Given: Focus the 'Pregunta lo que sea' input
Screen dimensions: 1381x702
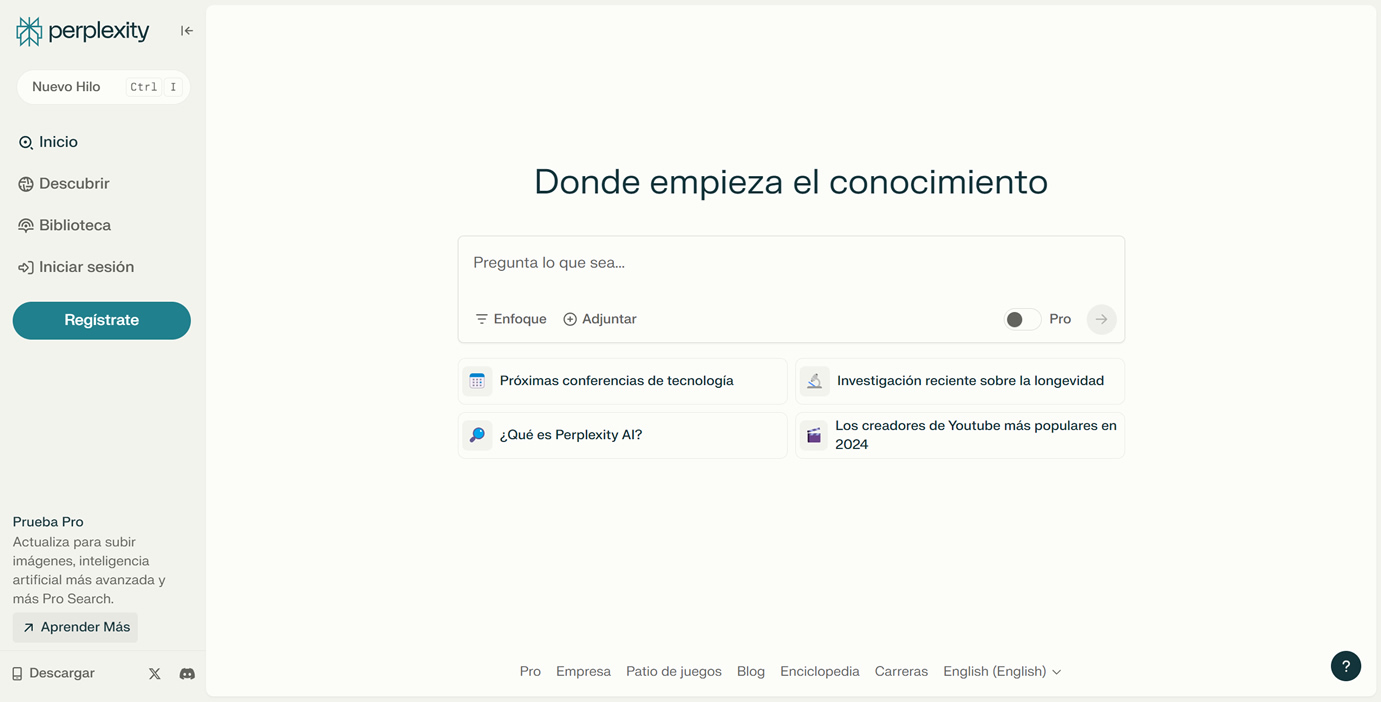Looking at the screenshot, I should click(x=791, y=263).
